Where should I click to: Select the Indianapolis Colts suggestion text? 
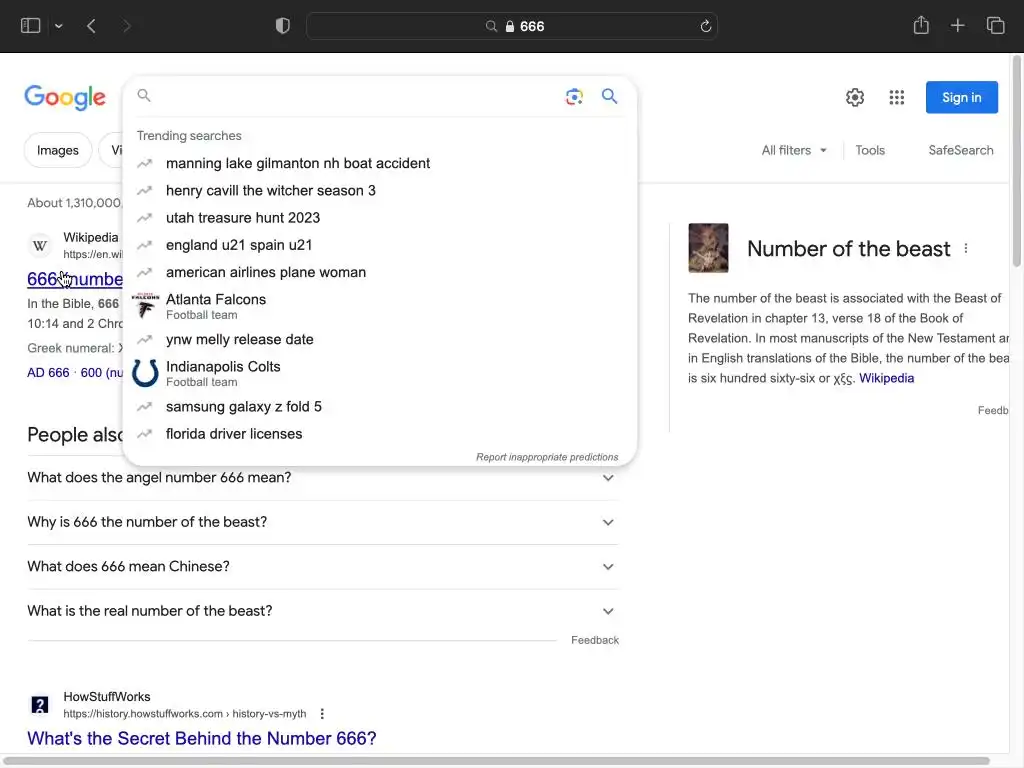pos(223,366)
